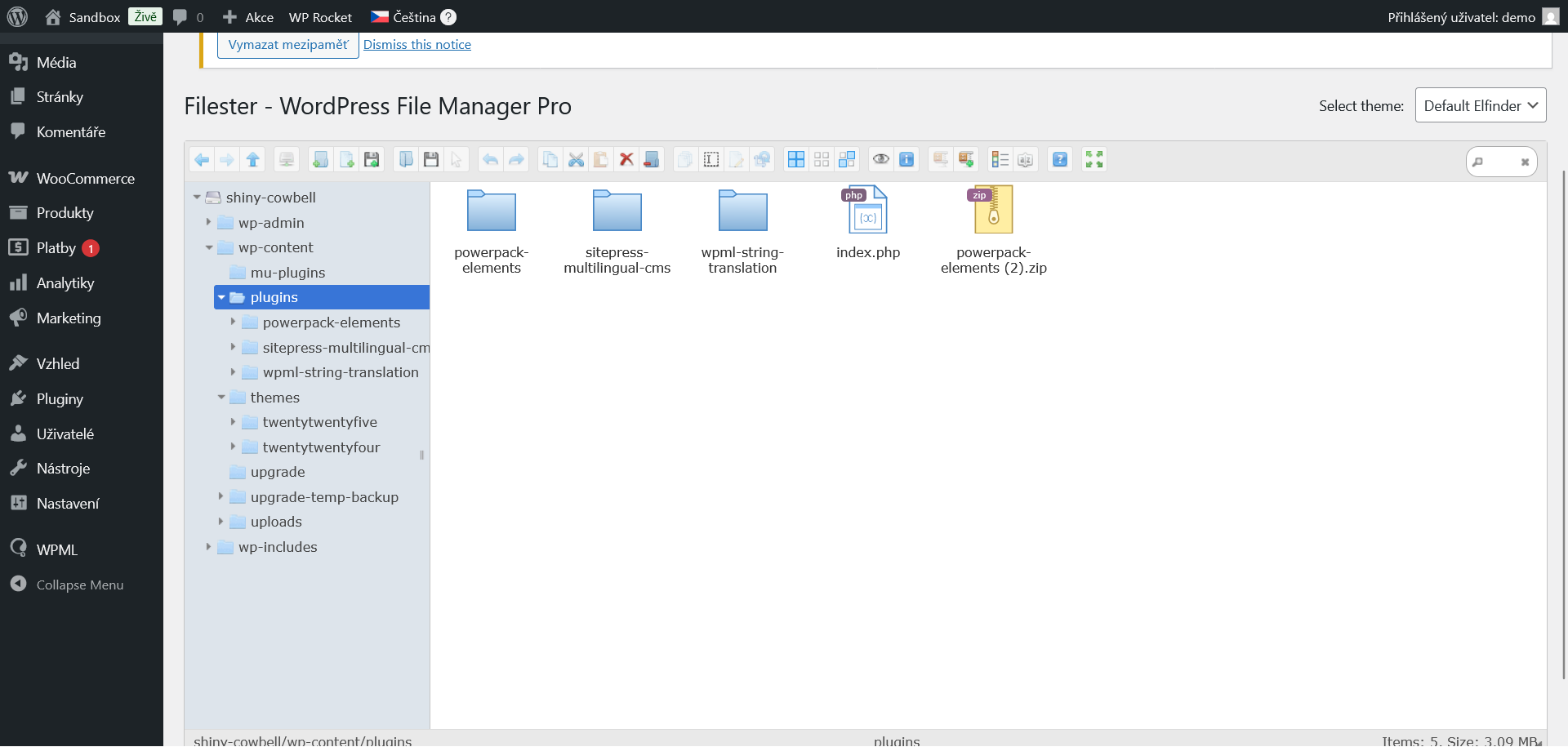Viewport: 1568px width, 747px height.
Task: Click the red X Delete icon
Action: 626,160
